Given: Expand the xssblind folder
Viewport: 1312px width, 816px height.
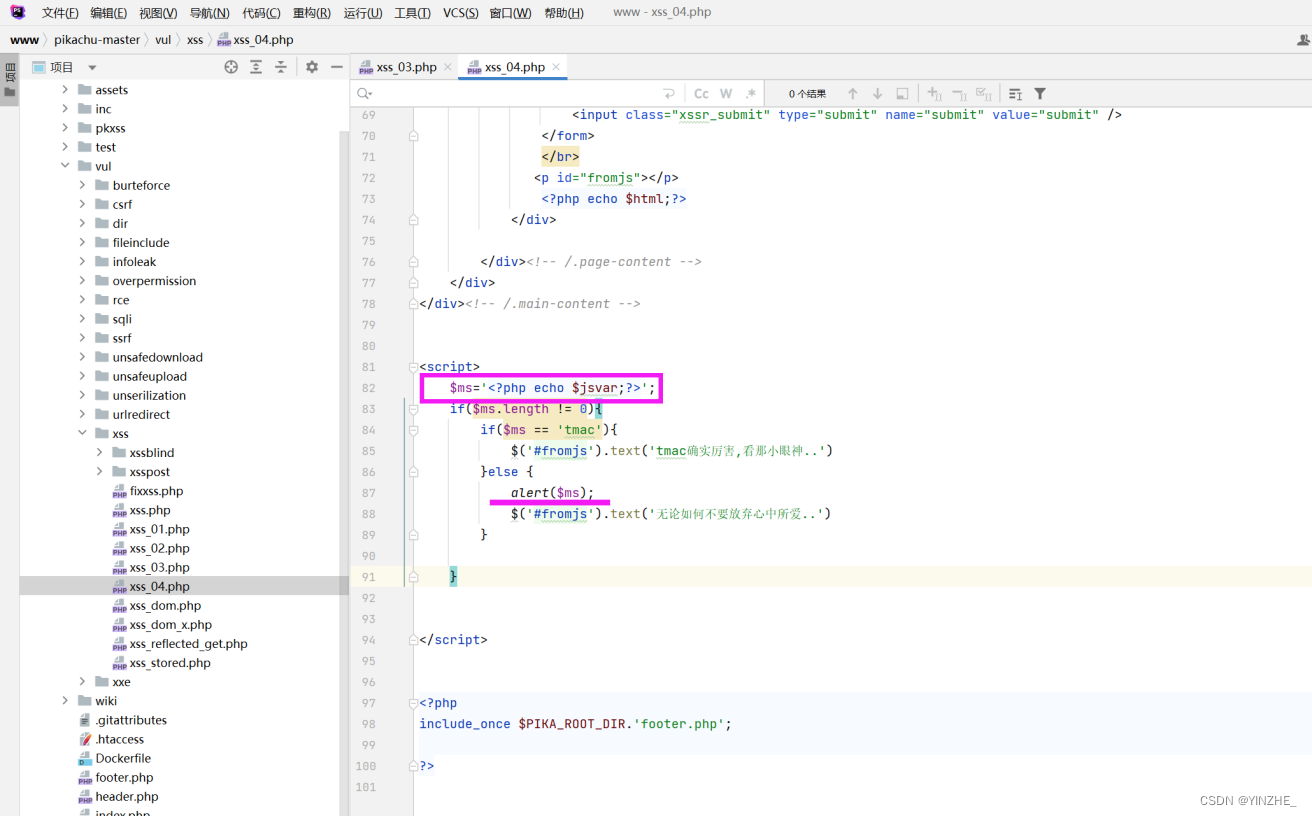Looking at the screenshot, I should (100, 453).
